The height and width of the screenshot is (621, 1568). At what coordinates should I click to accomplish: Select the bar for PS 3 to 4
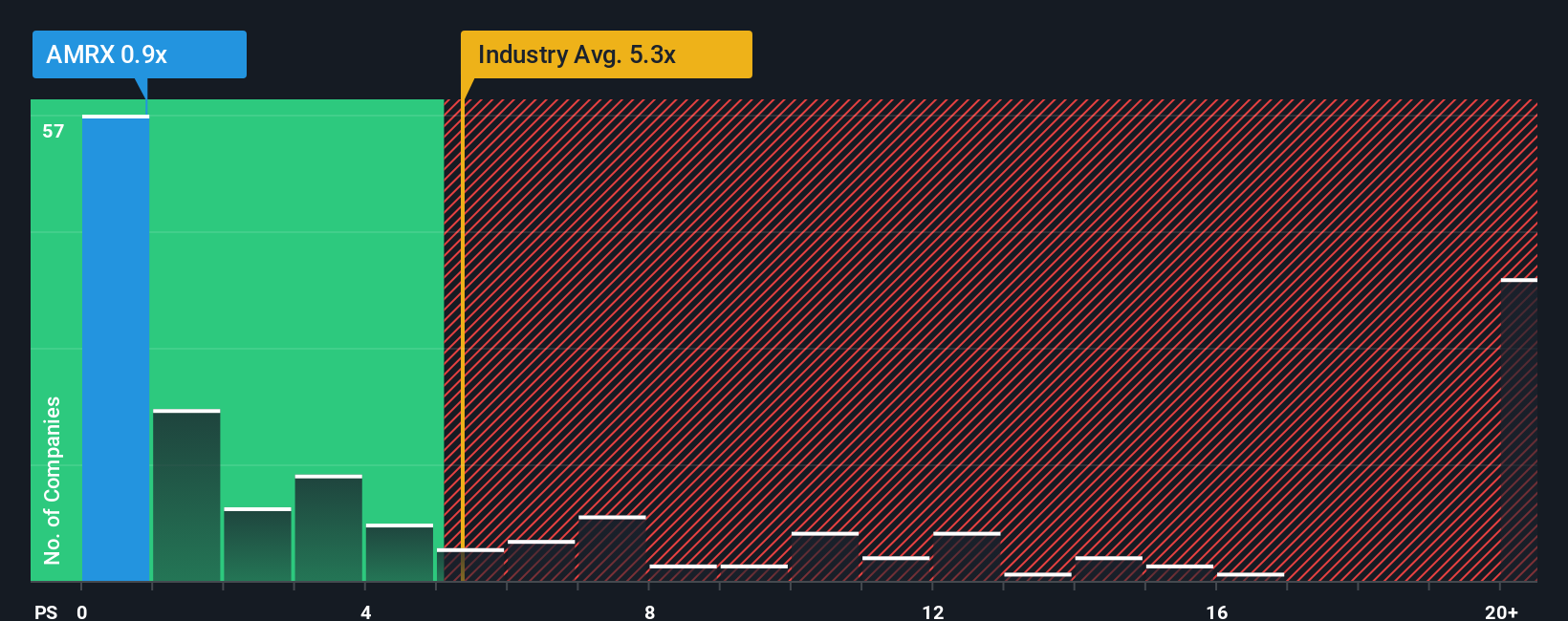(x=329, y=528)
